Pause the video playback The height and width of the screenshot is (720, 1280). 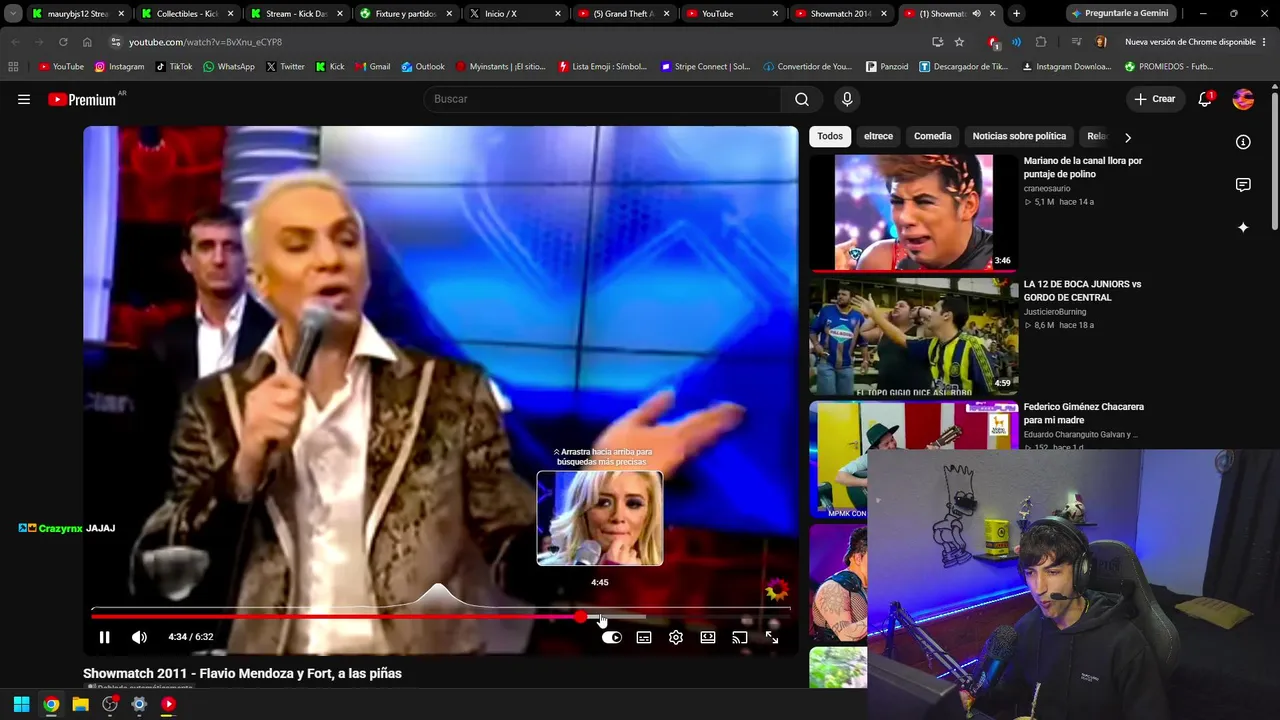[x=104, y=637]
